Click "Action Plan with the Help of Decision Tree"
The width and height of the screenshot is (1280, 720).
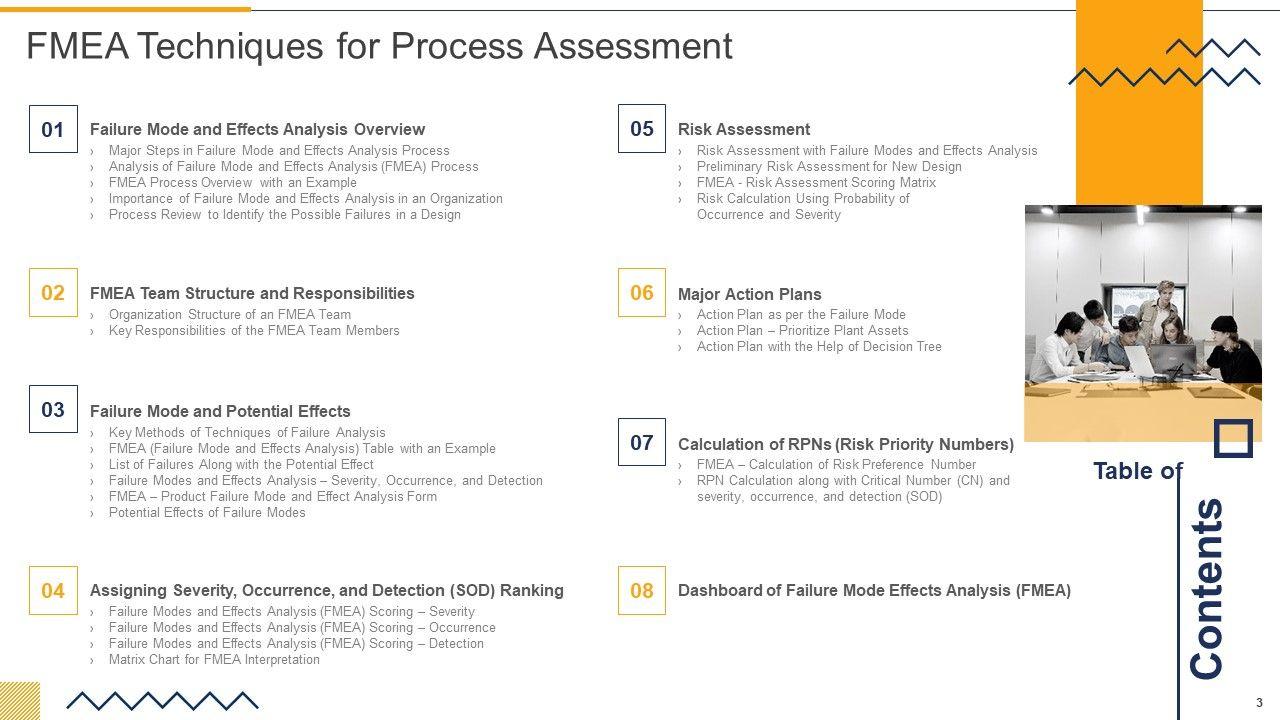click(x=819, y=347)
